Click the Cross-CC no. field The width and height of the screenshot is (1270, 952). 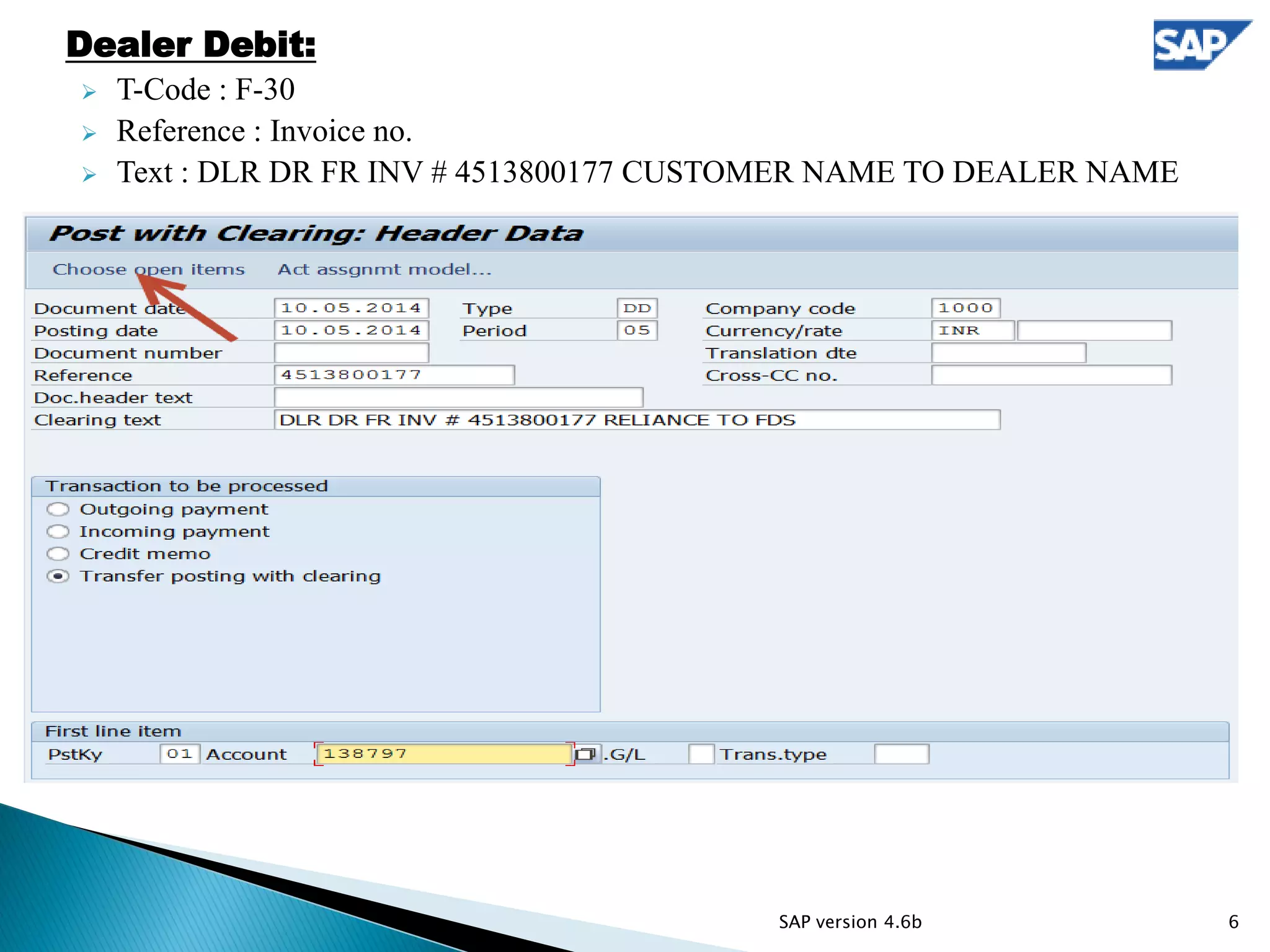[1052, 375]
